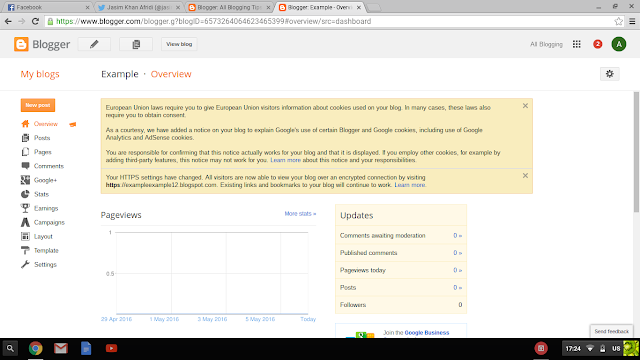Click the Campaigns sidebar icon

25,222
